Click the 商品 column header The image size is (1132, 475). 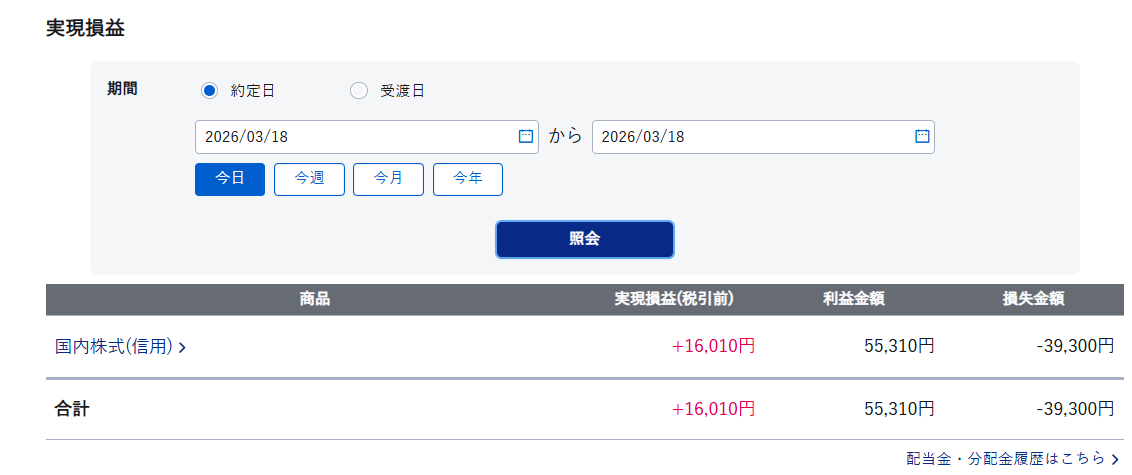point(314,299)
